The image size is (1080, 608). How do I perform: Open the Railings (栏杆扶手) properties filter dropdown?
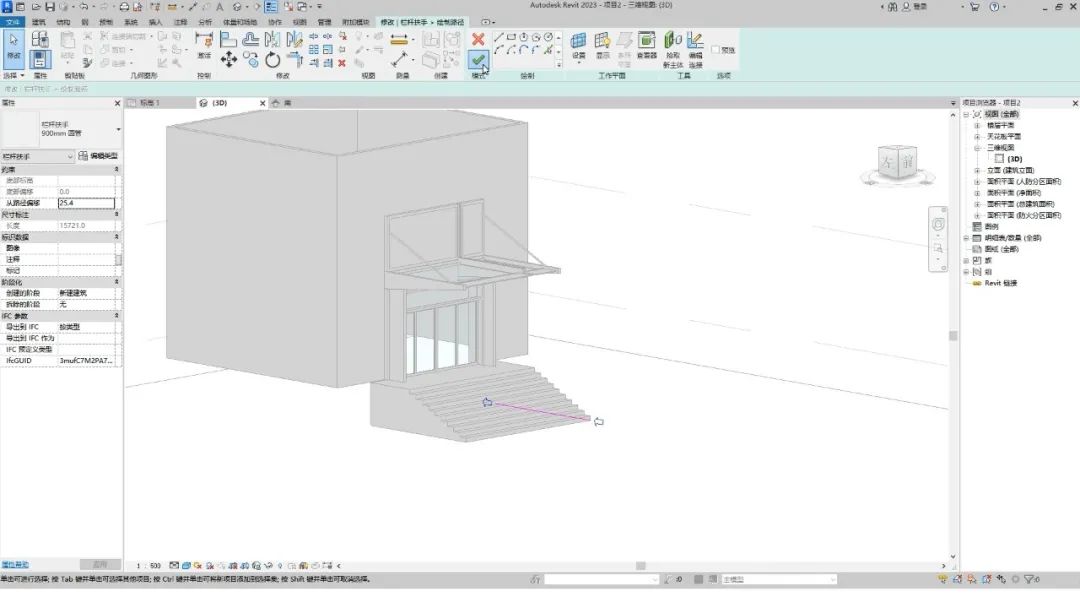pyautogui.click(x=37, y=156)
